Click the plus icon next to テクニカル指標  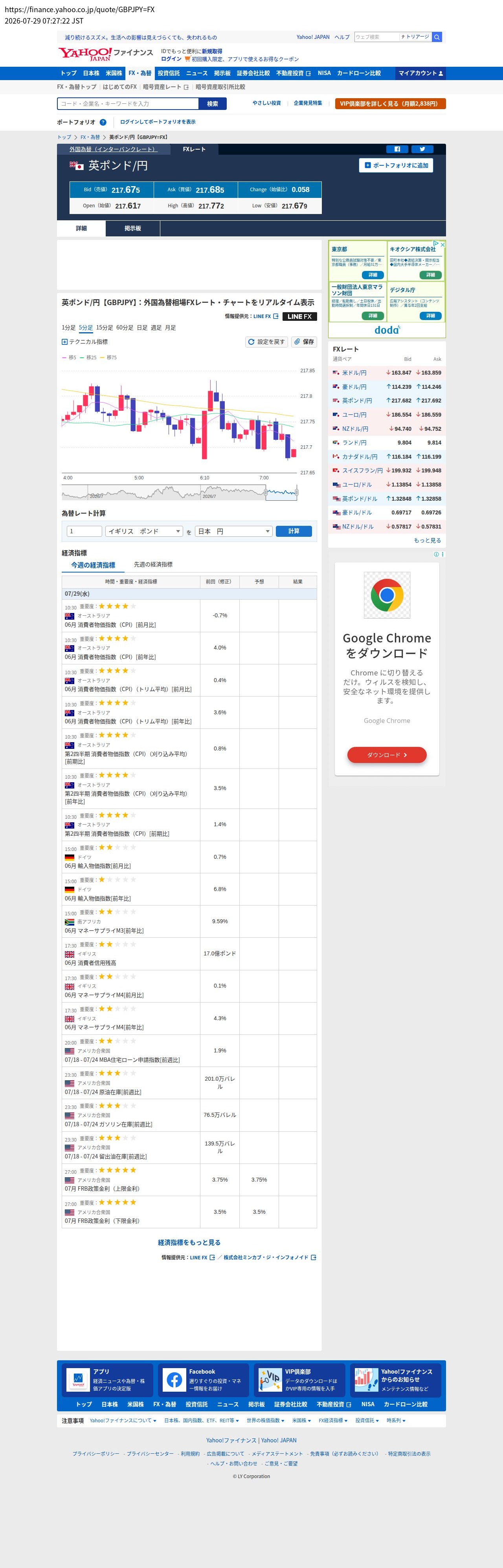(x=64, y=342)
